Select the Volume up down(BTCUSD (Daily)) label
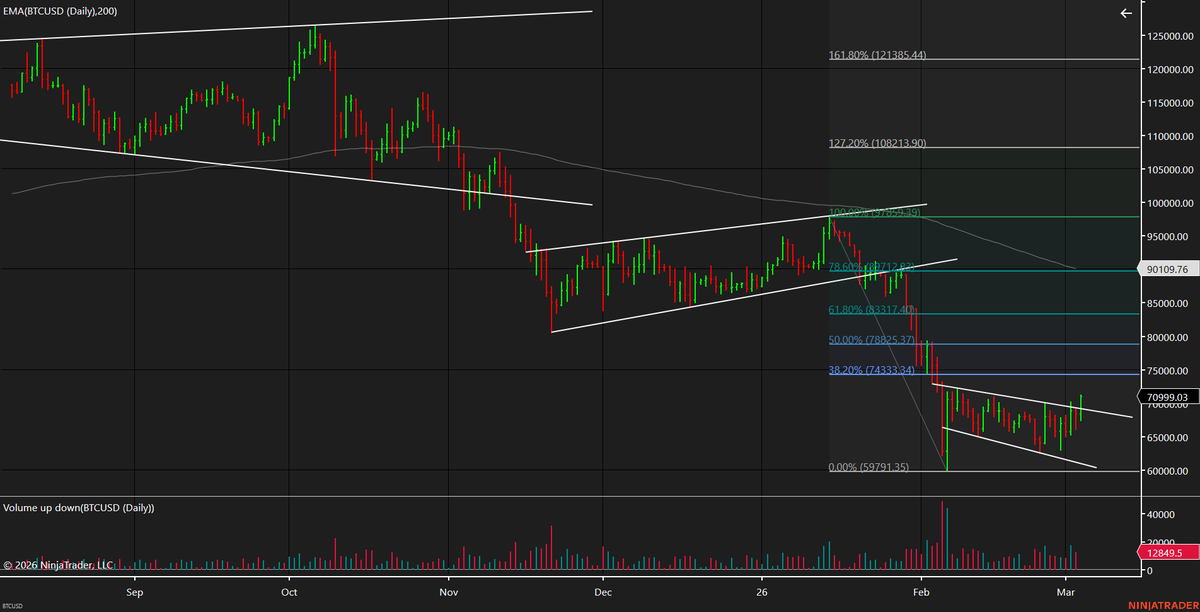 [x=79, y=508]
